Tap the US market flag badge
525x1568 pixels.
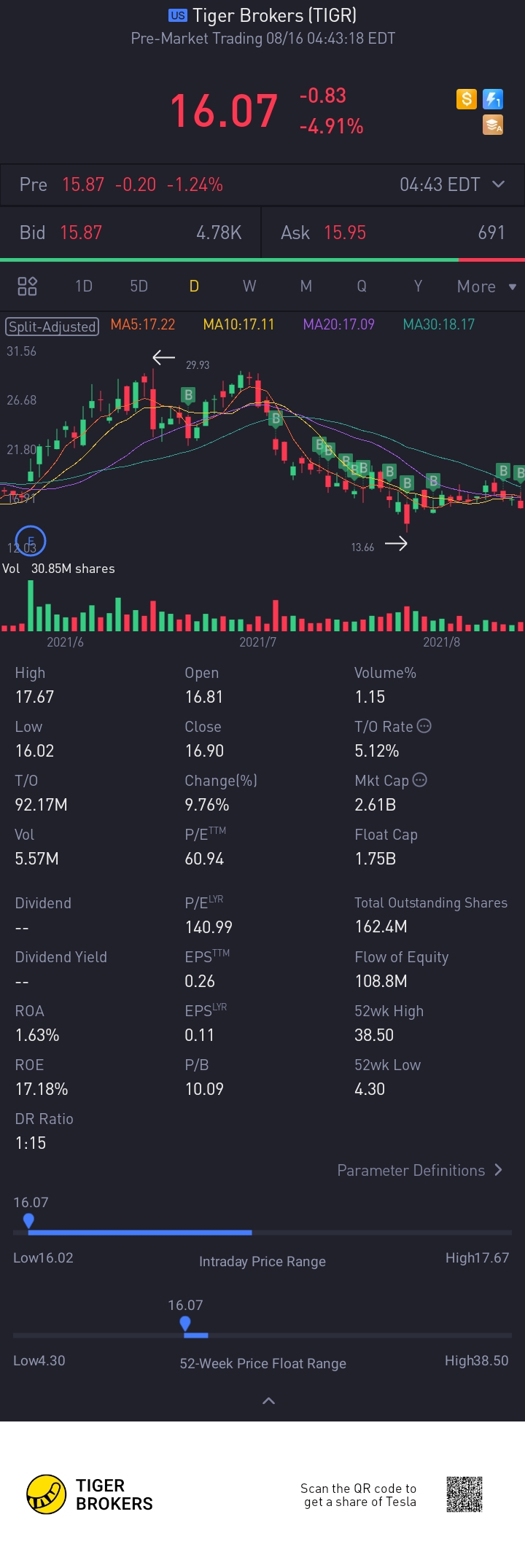click(177, 15)
